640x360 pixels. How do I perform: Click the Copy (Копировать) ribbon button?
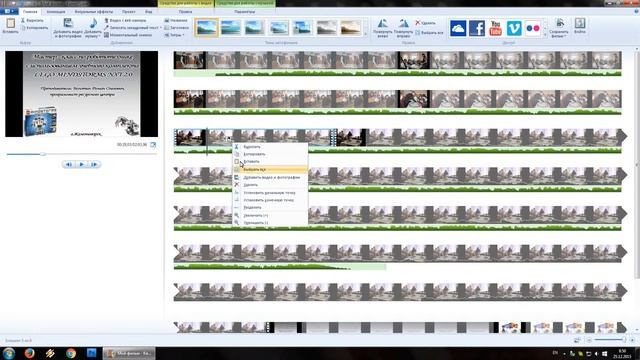(34, 28)
